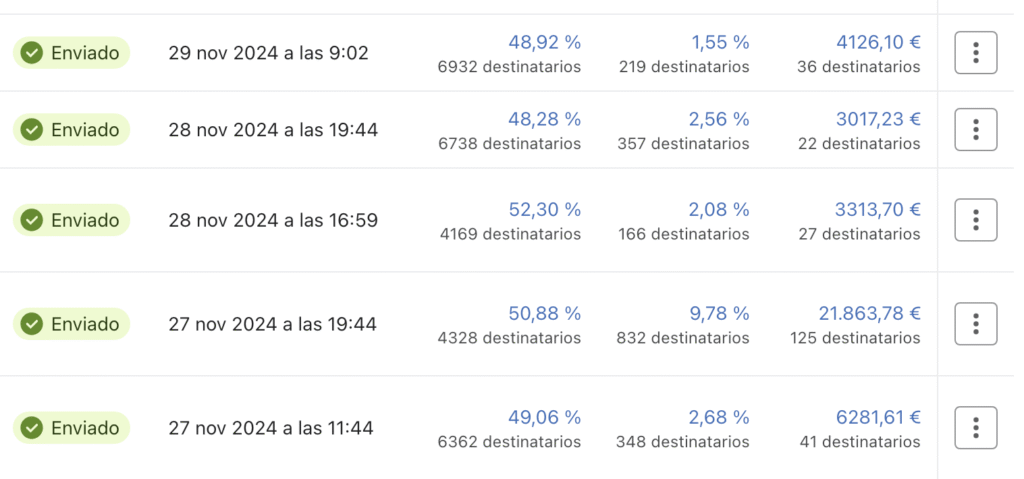Click the 2,56 % click rate link
This screenshot has height=479, width=1024.
pyautogui.click(x=719, y=119)
